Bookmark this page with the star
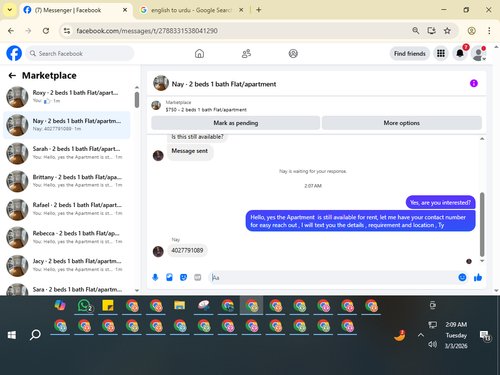Image resolution: width=500 pixels, height=375 pixels. (x=447, y=31)
